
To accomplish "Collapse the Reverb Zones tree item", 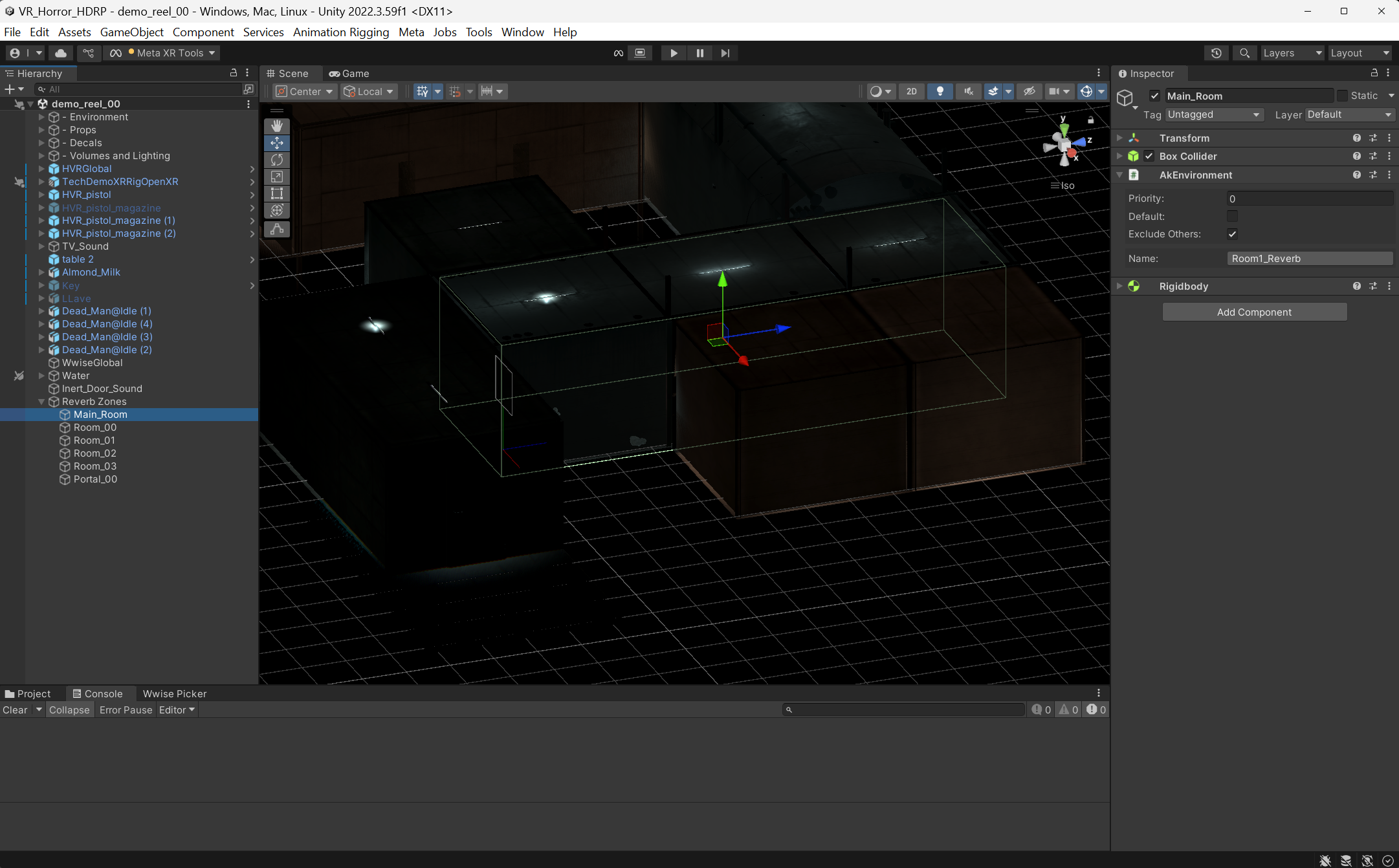I will click(x=41, y=402).
